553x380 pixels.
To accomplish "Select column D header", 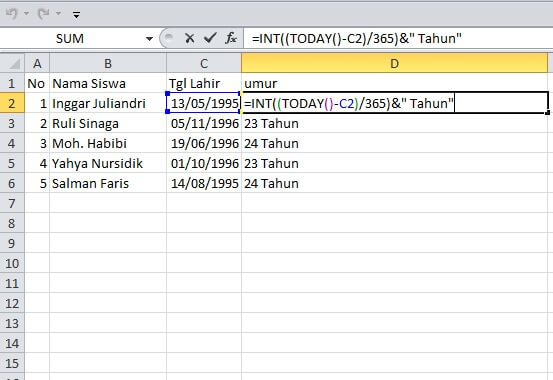I will [x=395, y=64].
